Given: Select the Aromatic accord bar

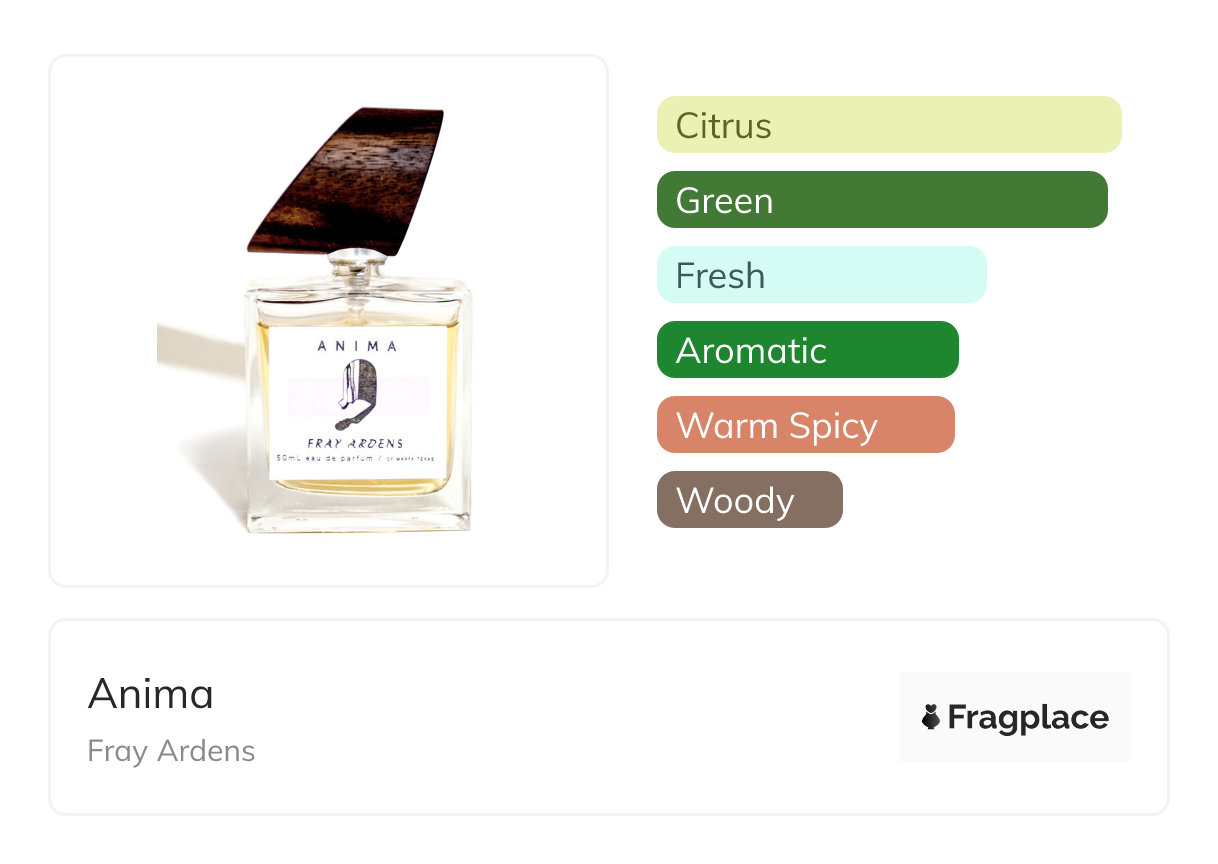Looking at the screenshot, I should (808, 350).
